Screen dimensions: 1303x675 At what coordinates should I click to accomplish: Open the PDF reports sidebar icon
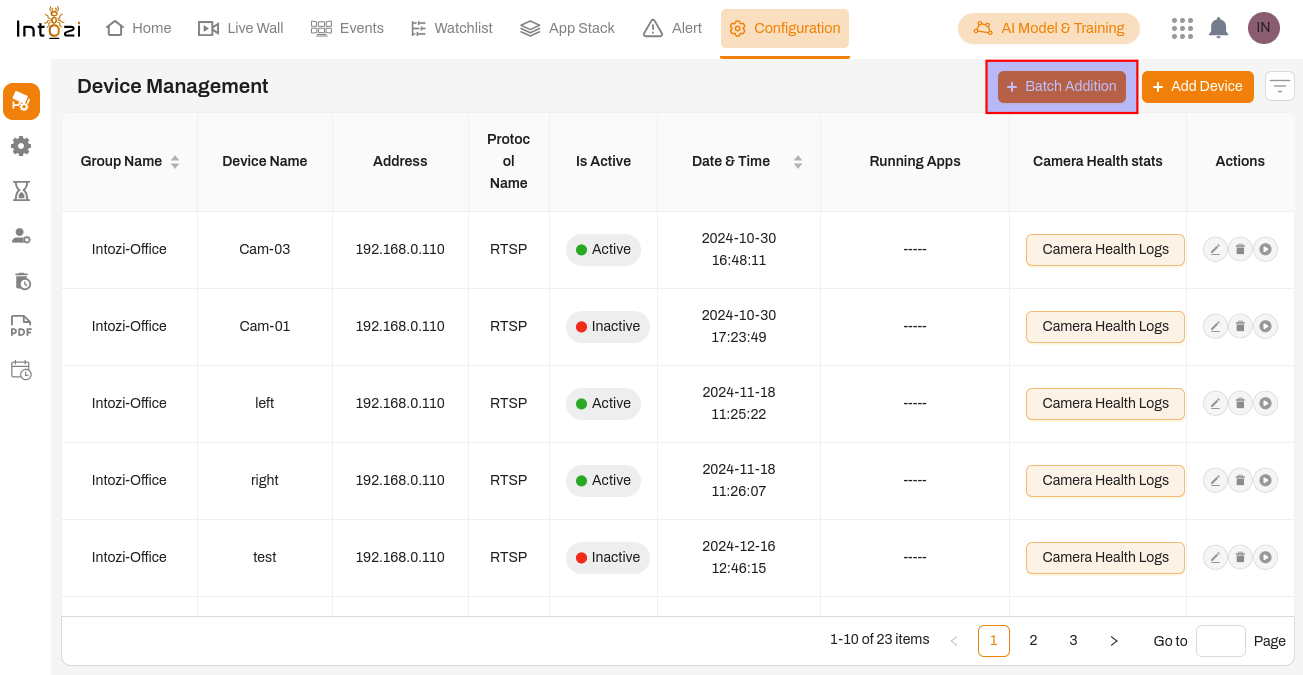pos(21,326)
